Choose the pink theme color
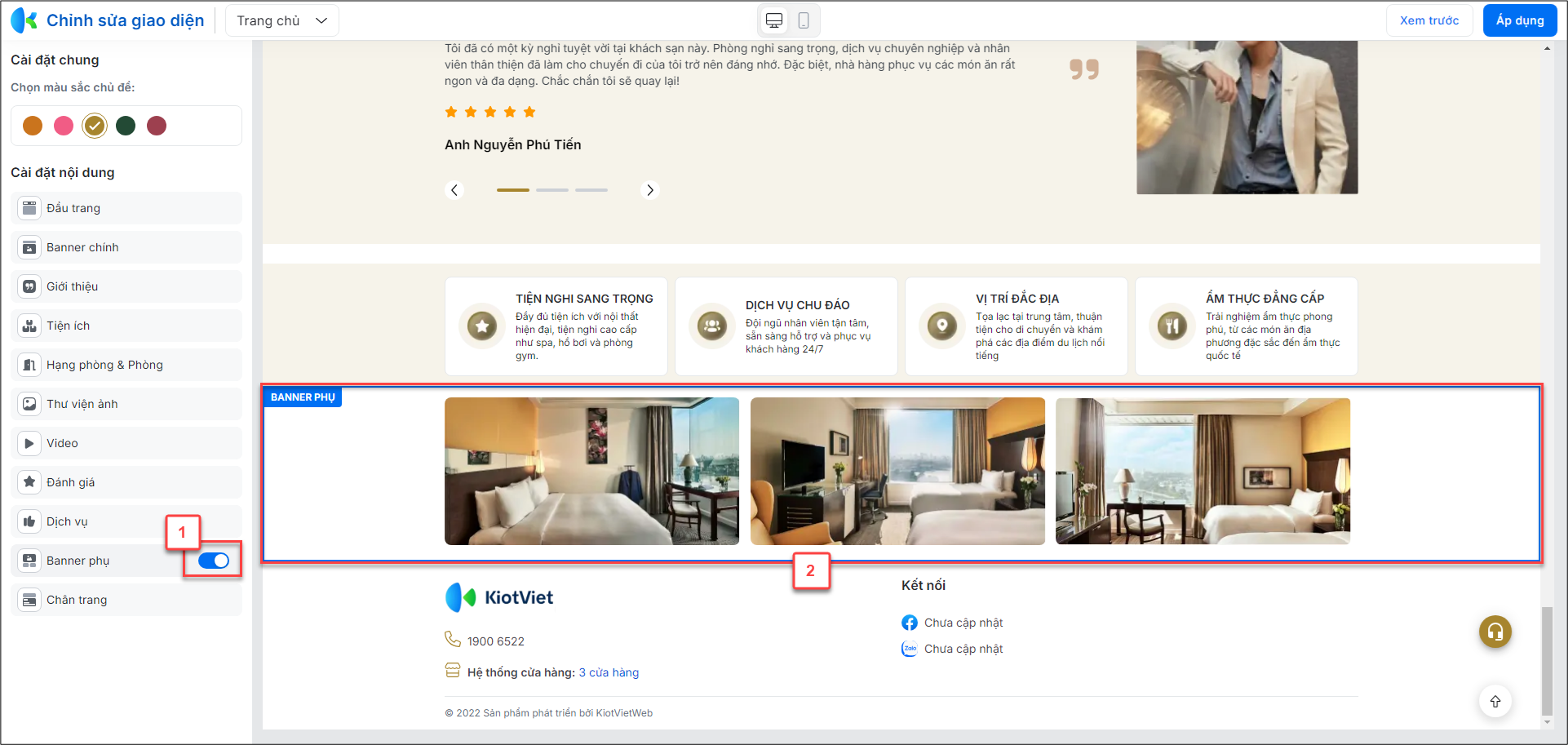This screenshot has width=1568, height=745. (64, 126)
